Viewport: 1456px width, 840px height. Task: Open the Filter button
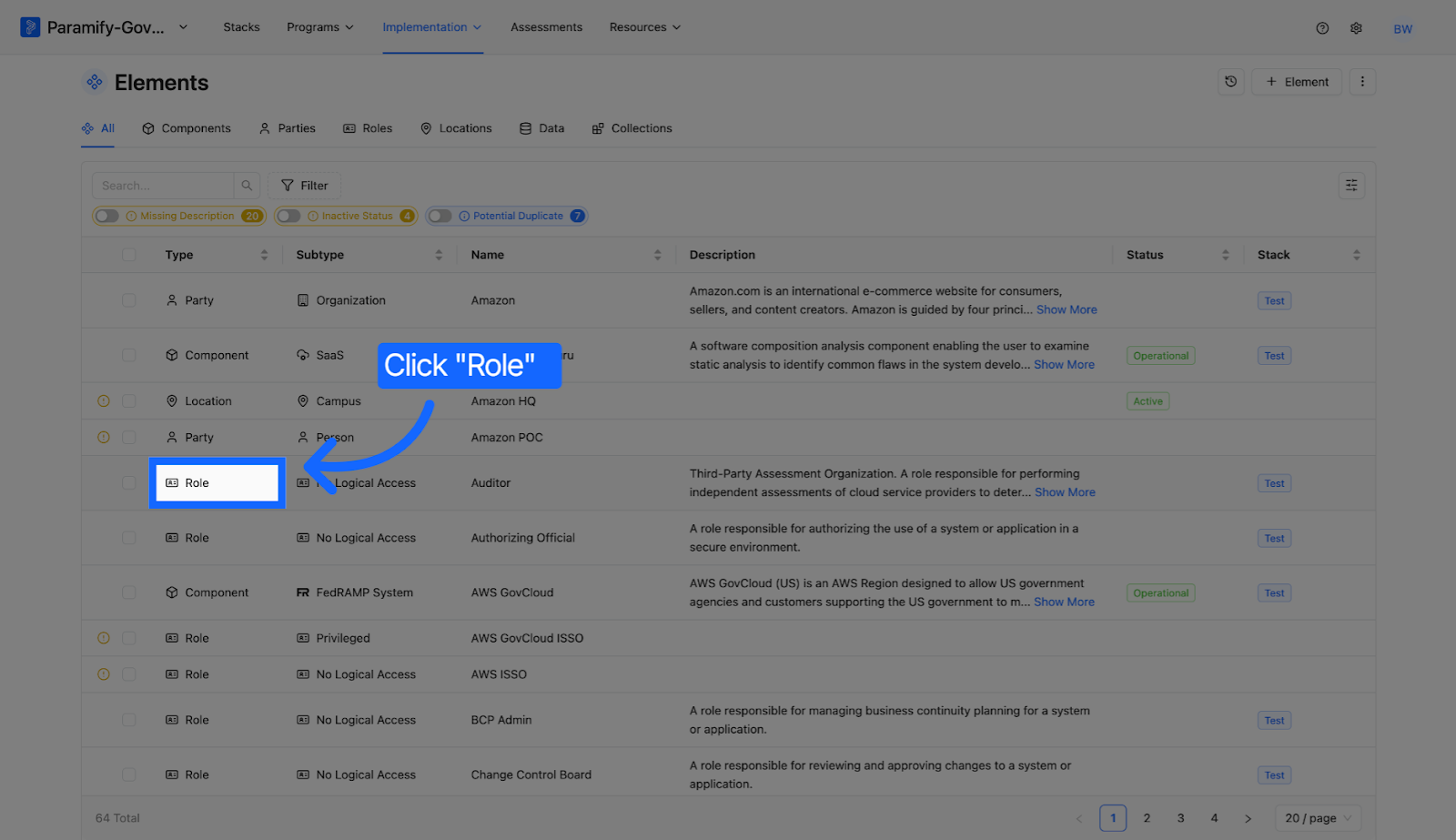pos(304,186)
